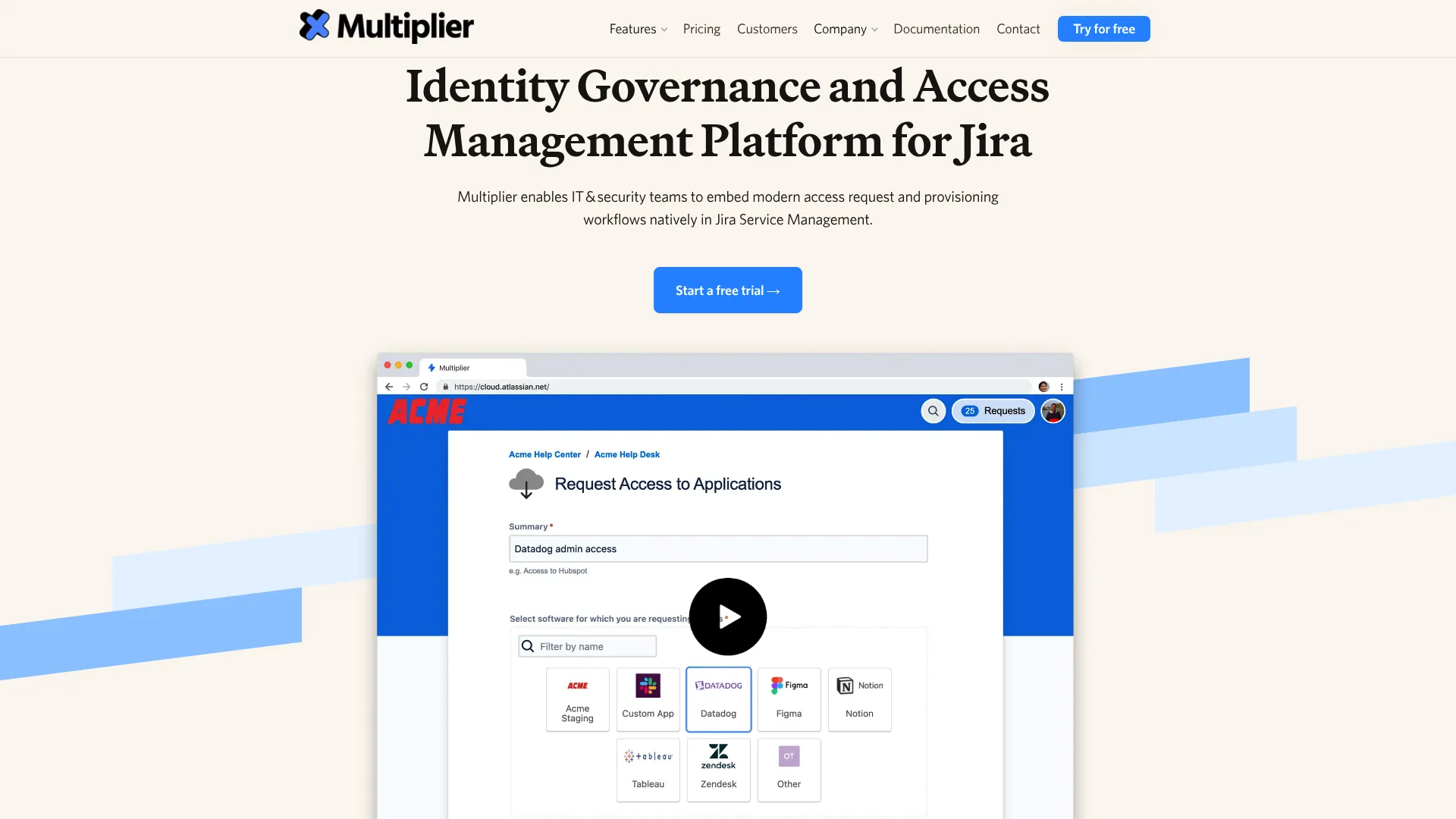Select the Acme Staging app tile
This screenshot has width=1456, height=819.
577,699
